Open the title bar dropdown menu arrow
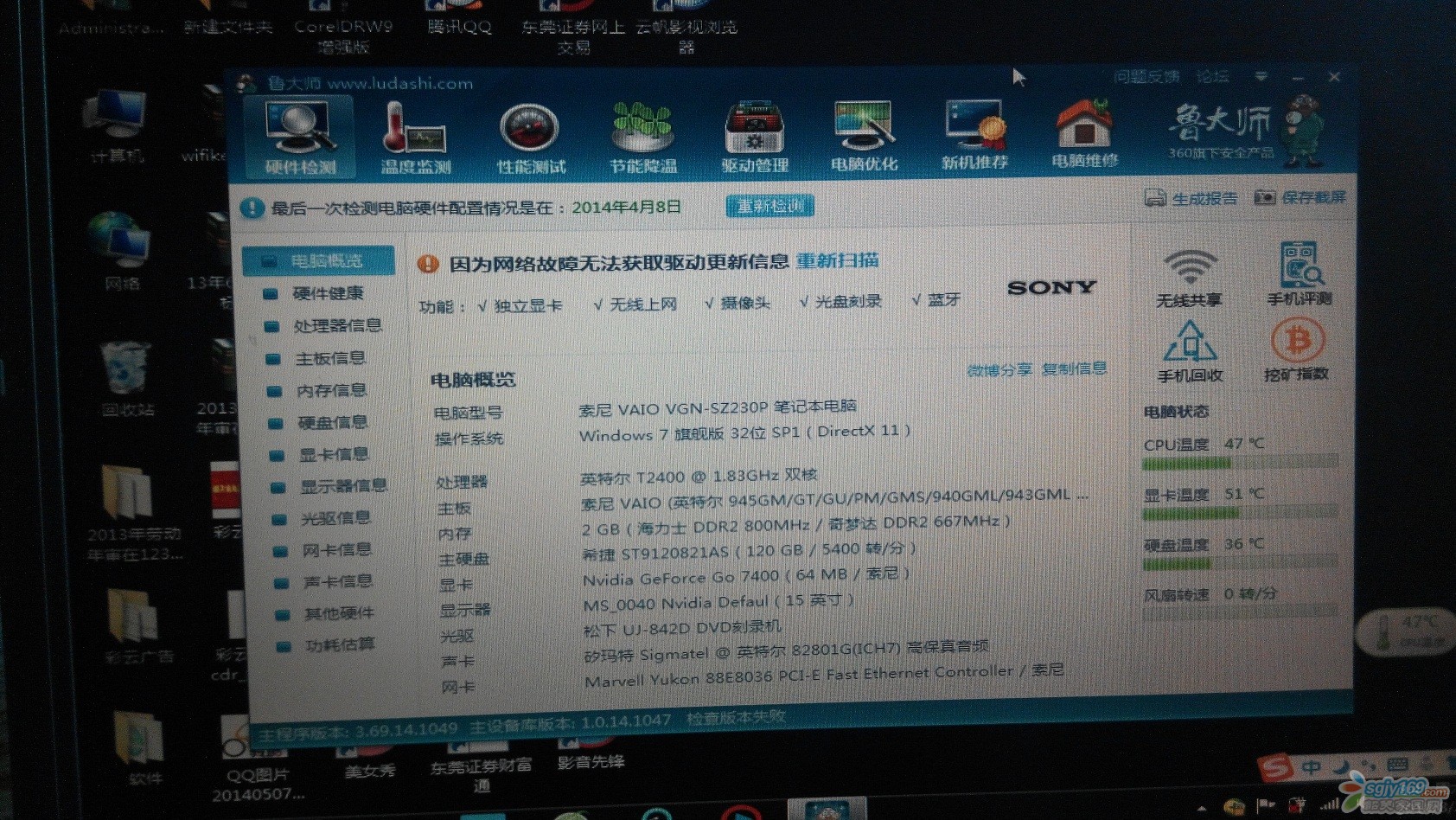Image resolution: width=1456 pixels, height=820 pixels. pyautogui.click(x=1261, y=77)
